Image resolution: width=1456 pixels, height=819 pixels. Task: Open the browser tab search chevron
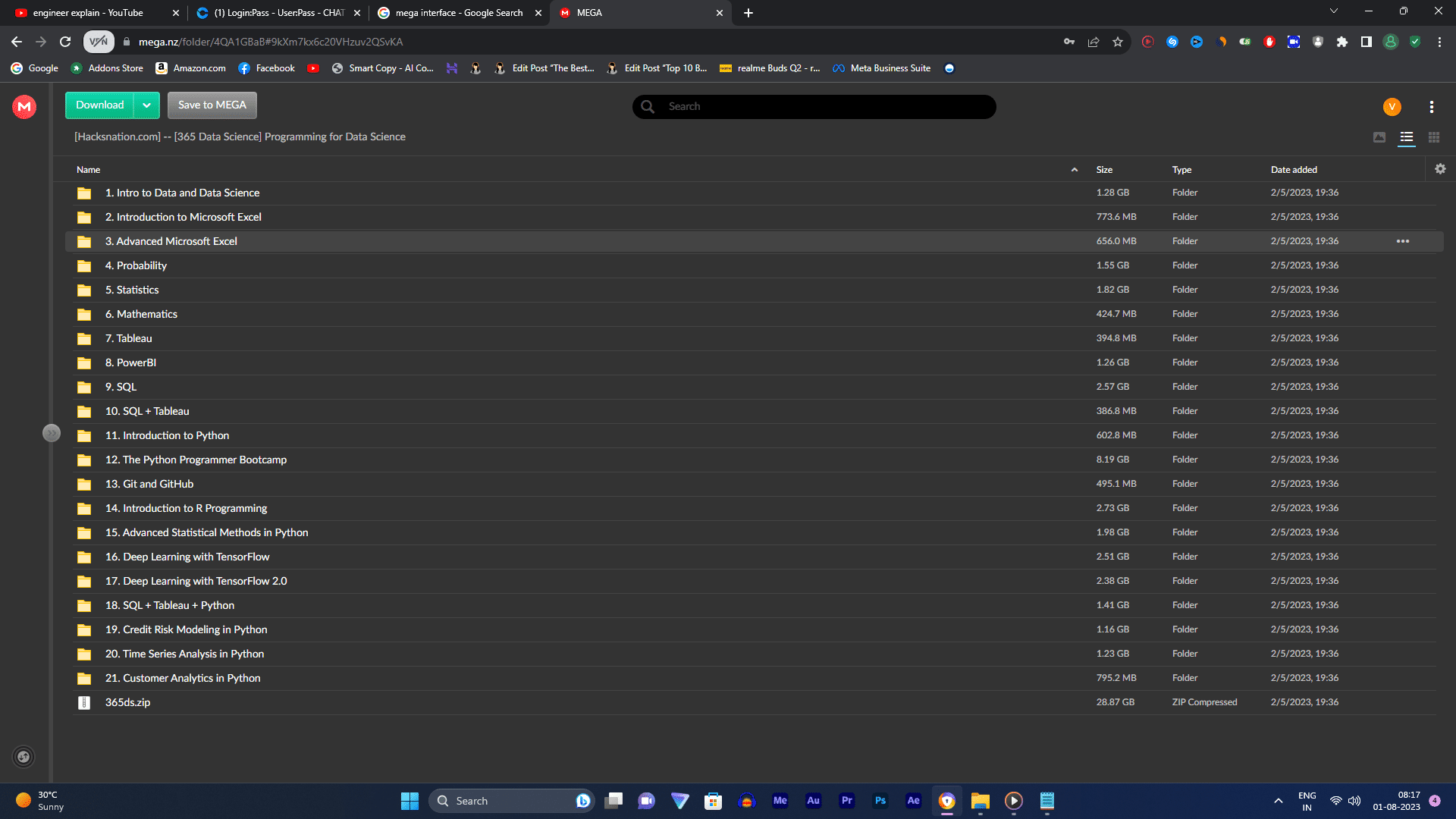1333,11
